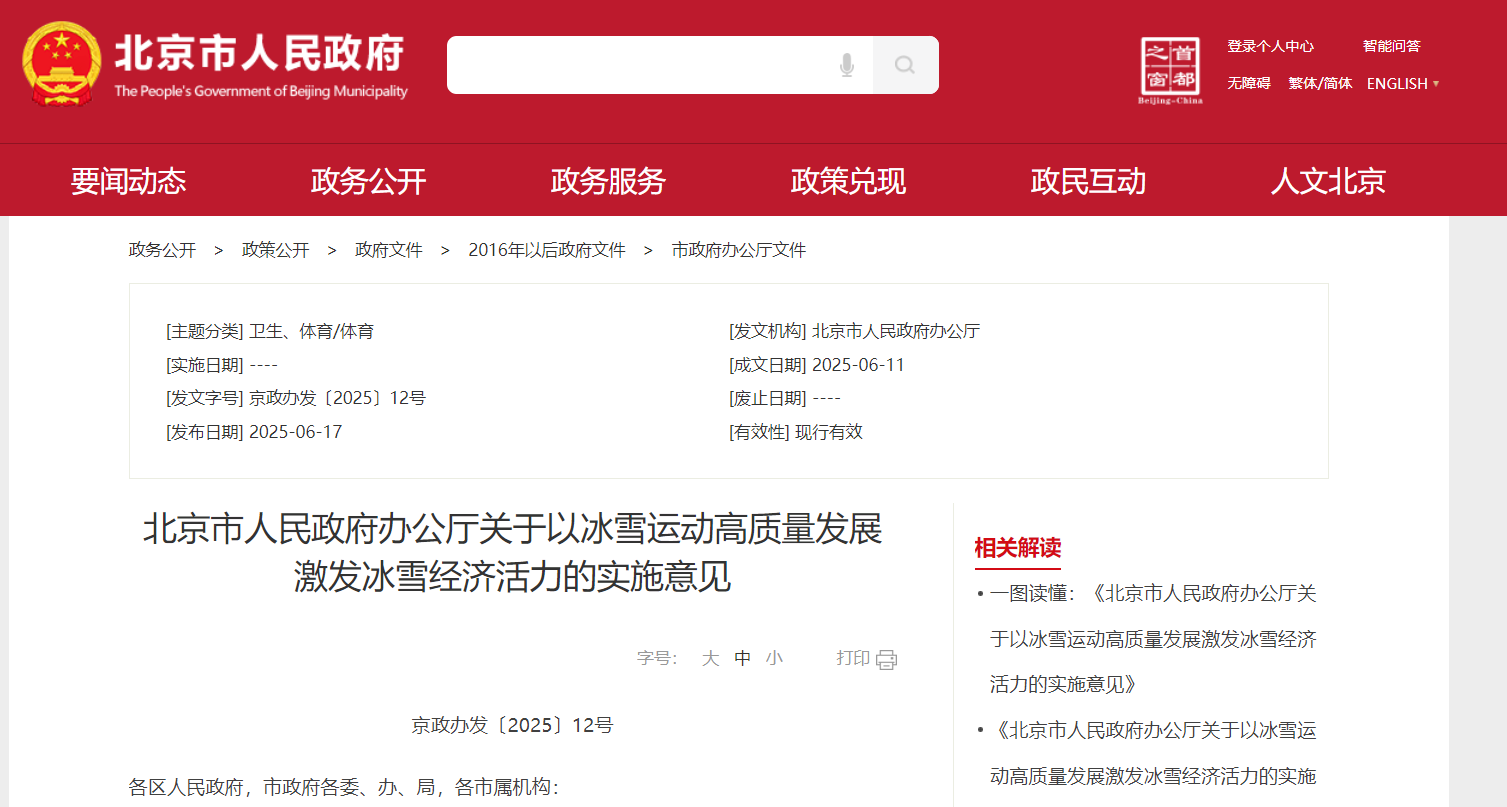This screenshot has height=807, width=1507.
Task: Go to 要闻动态 section
Action: 128,181
